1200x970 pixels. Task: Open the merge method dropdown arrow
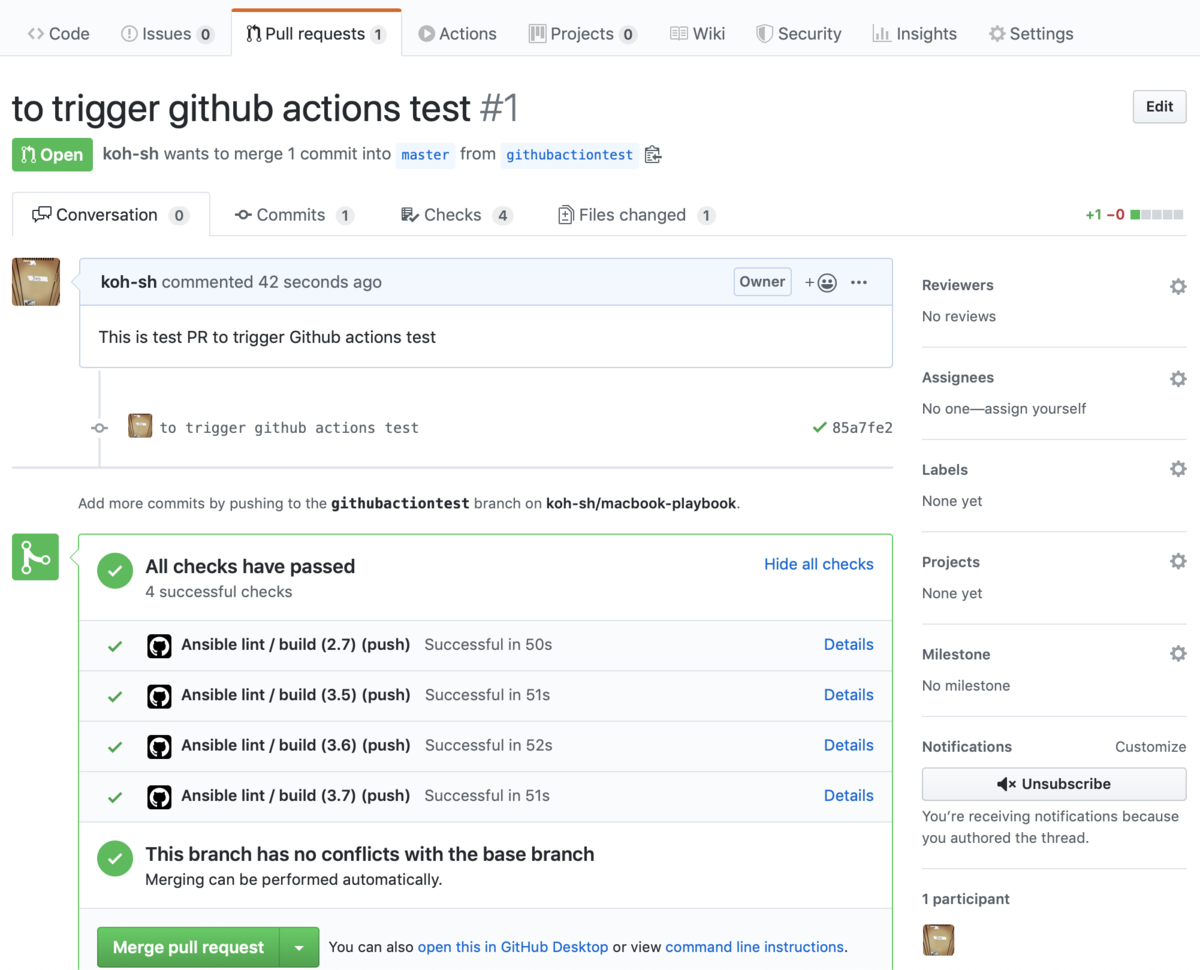pos(299,947)
